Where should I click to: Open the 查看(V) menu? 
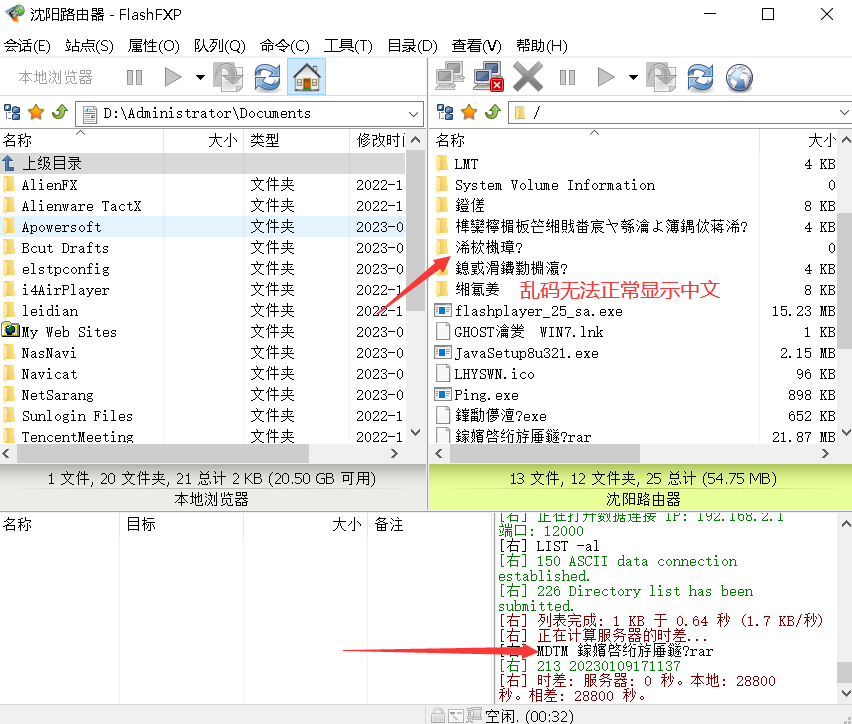pyautogui.click(x=477, y=46)
